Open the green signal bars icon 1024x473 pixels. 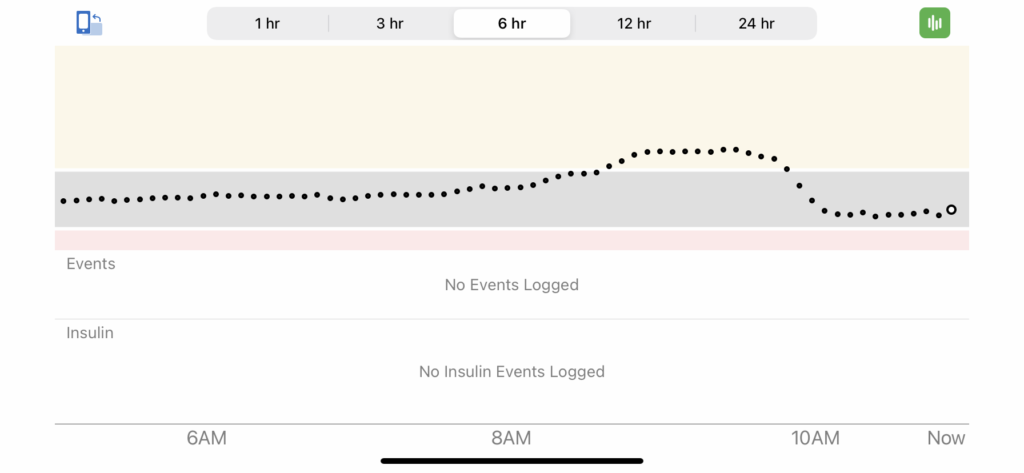pyautogui.click(x=935, y=23)
